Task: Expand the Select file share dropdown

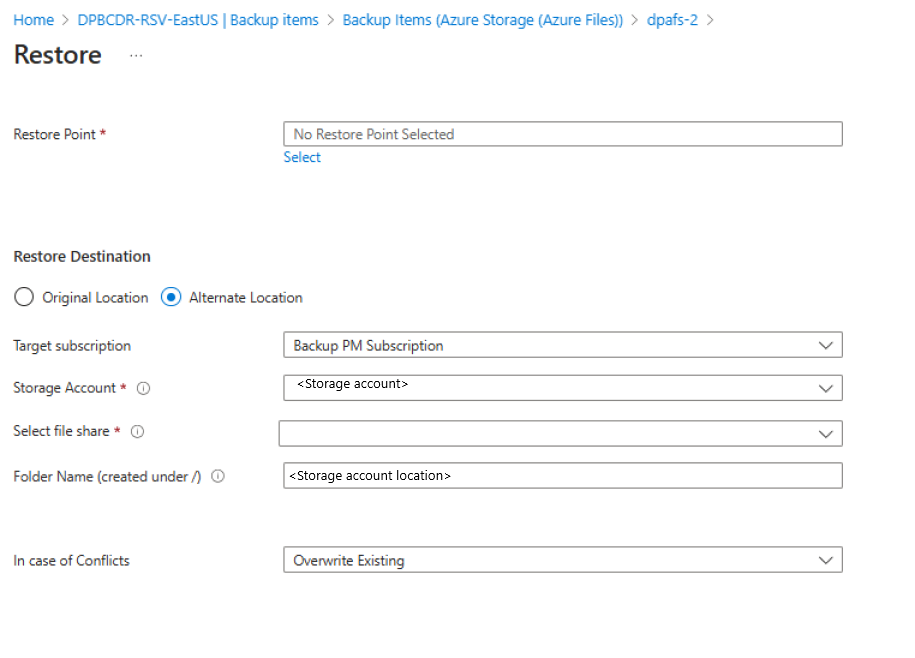Action: point(560,433)
